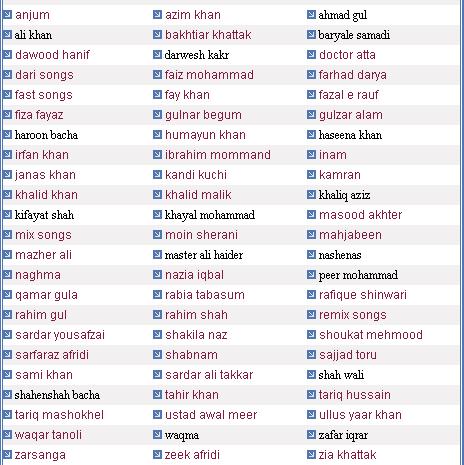Open the haroon bacha link
Image resolution: width=464 pixels, height=465 pixels.
pyautogui.click(x=46, y=135)
